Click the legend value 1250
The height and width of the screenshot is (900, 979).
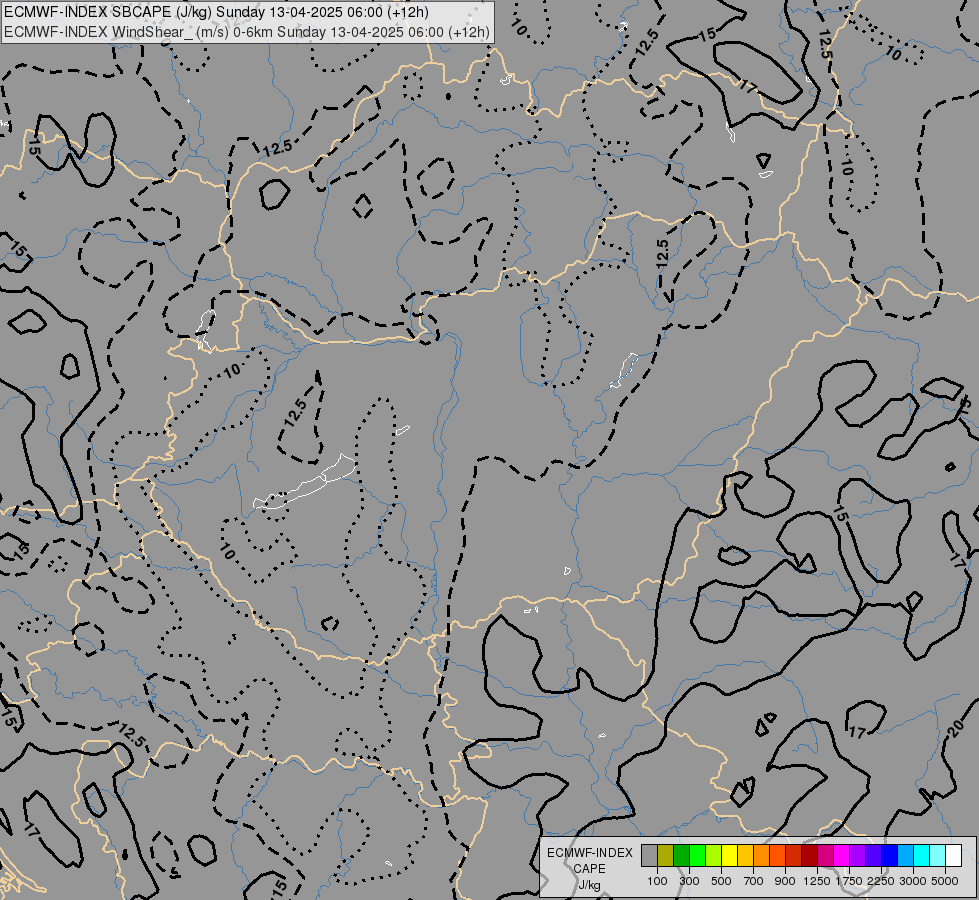point(817,881)
